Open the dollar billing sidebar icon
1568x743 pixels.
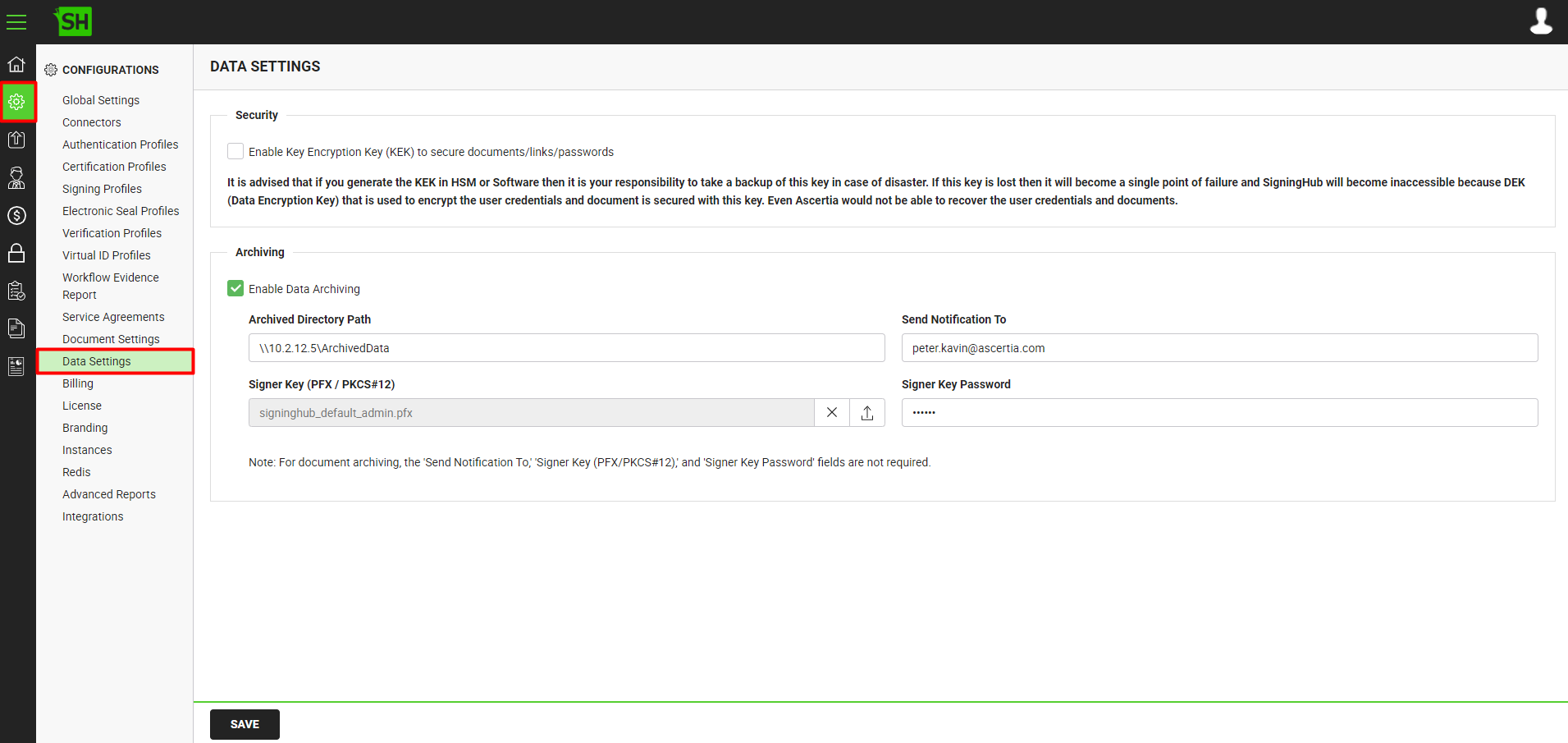[16, 215]
